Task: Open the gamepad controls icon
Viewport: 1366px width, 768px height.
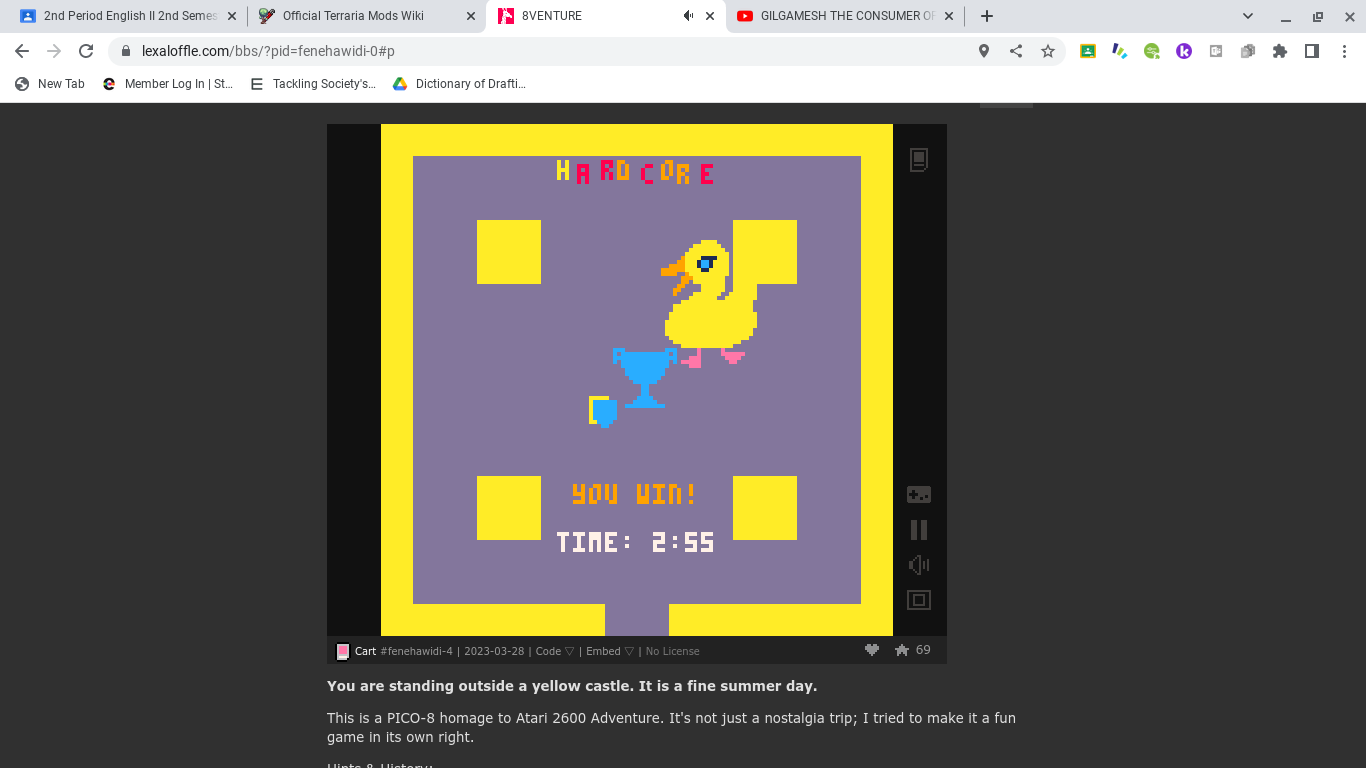Action: (919, 494)
